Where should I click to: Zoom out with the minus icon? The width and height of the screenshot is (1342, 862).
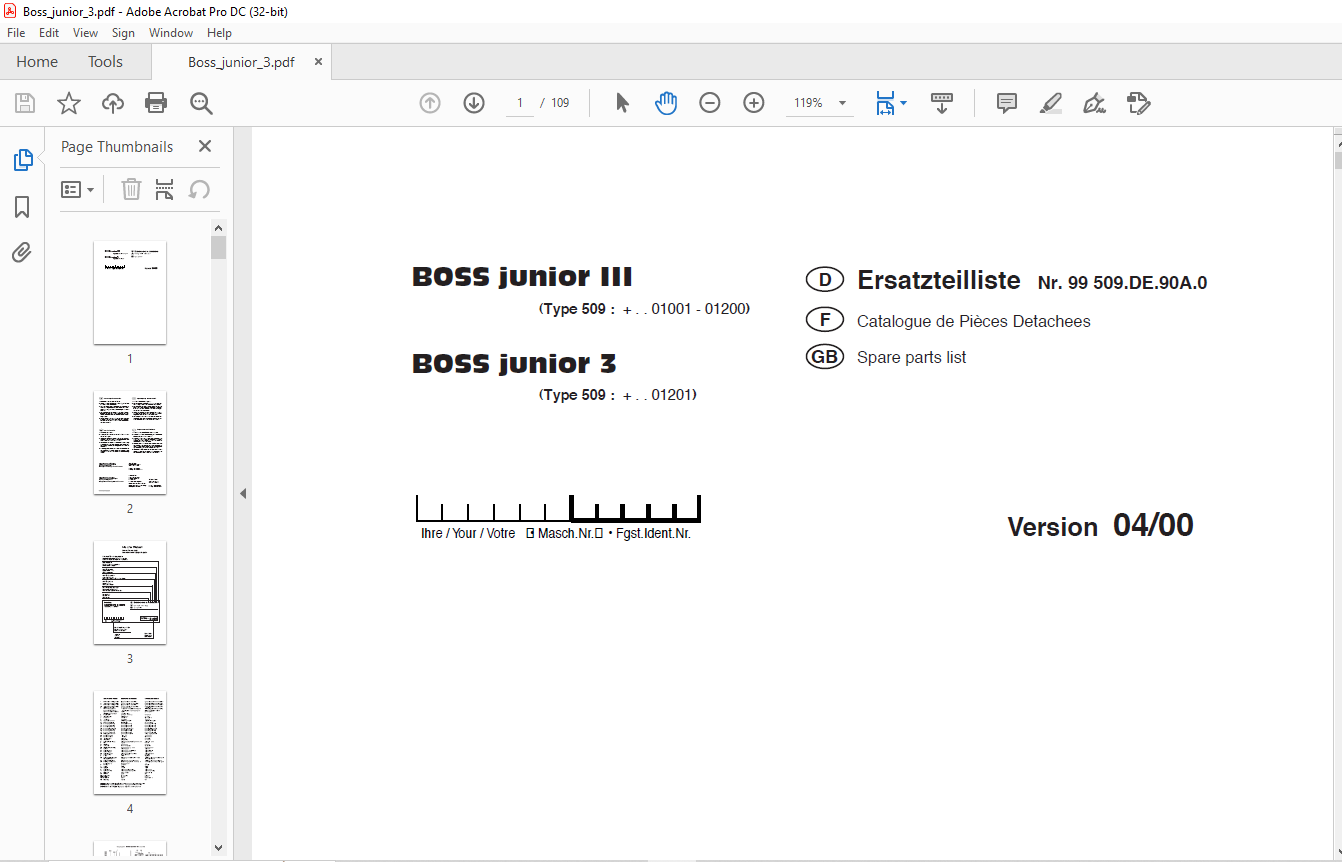pyautogui.click(x=710, y=103)
